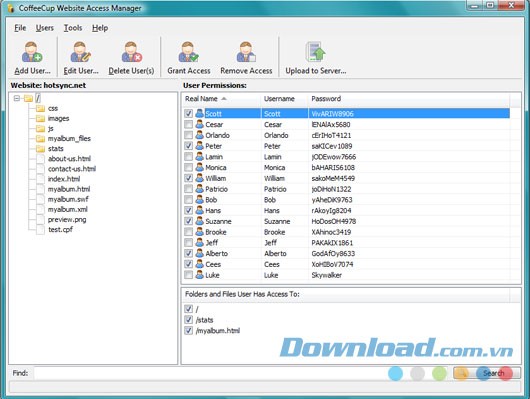Check the Luke user checkbox
The height and width of the screenshot is (399, 530).
click(189, 275)
